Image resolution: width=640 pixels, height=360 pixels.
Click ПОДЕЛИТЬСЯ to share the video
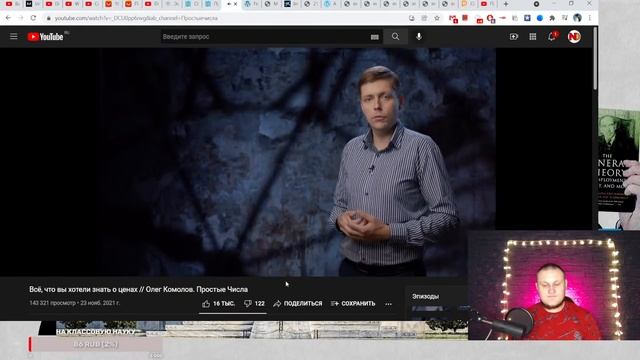click(x=298, y=304)
